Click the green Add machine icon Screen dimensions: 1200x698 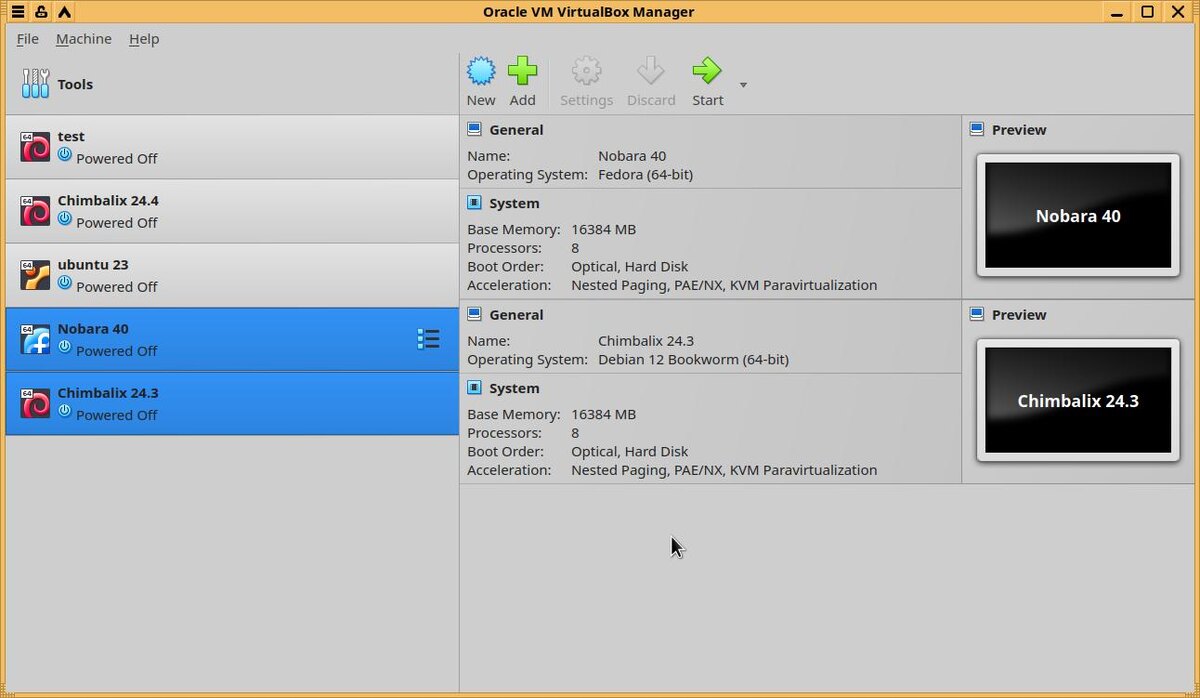(522, 71)
